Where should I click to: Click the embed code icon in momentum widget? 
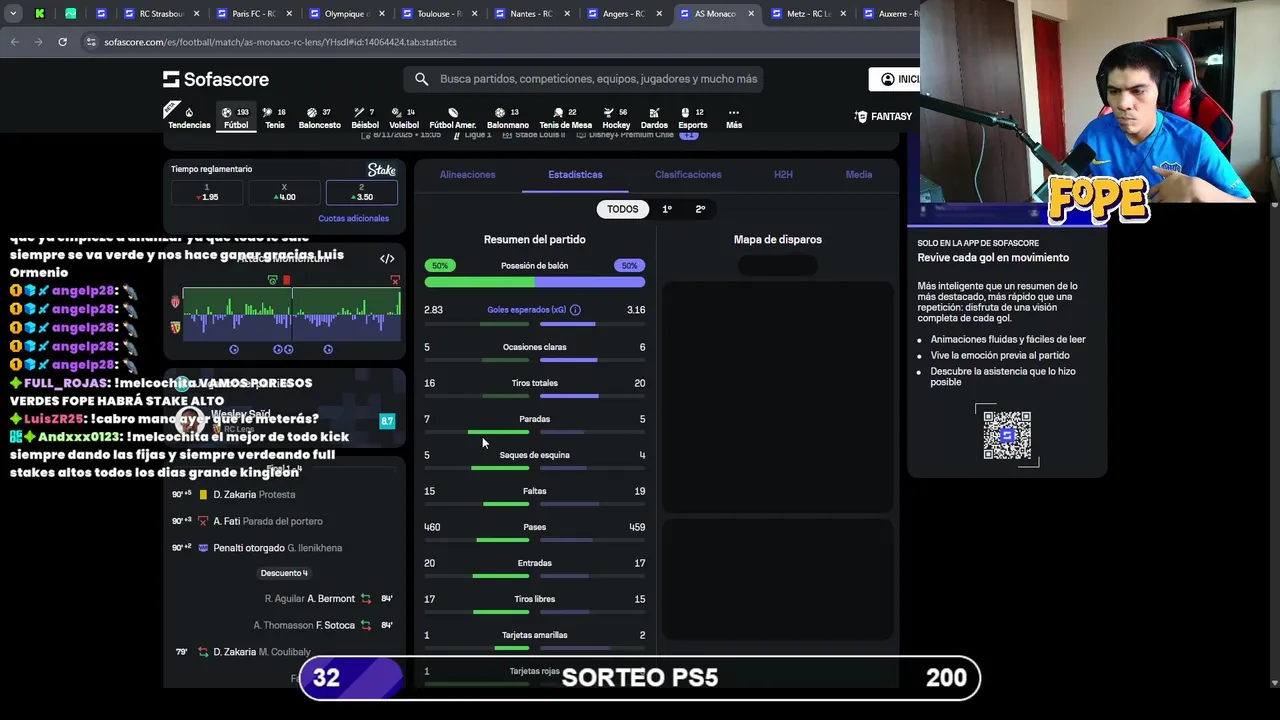click(387, 259)
